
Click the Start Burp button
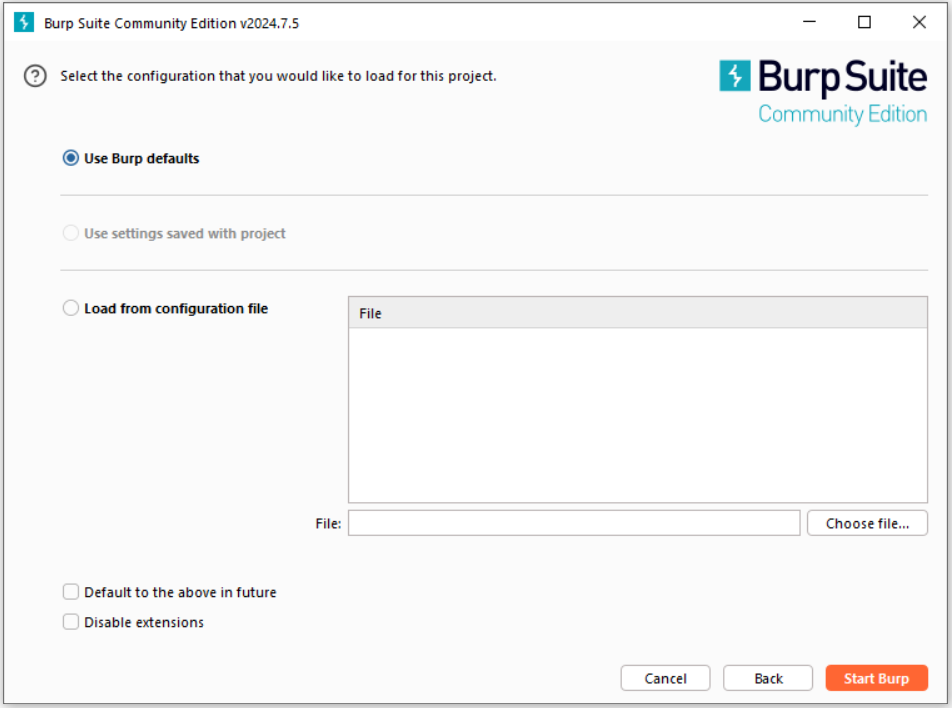click(x=876, y=678)
